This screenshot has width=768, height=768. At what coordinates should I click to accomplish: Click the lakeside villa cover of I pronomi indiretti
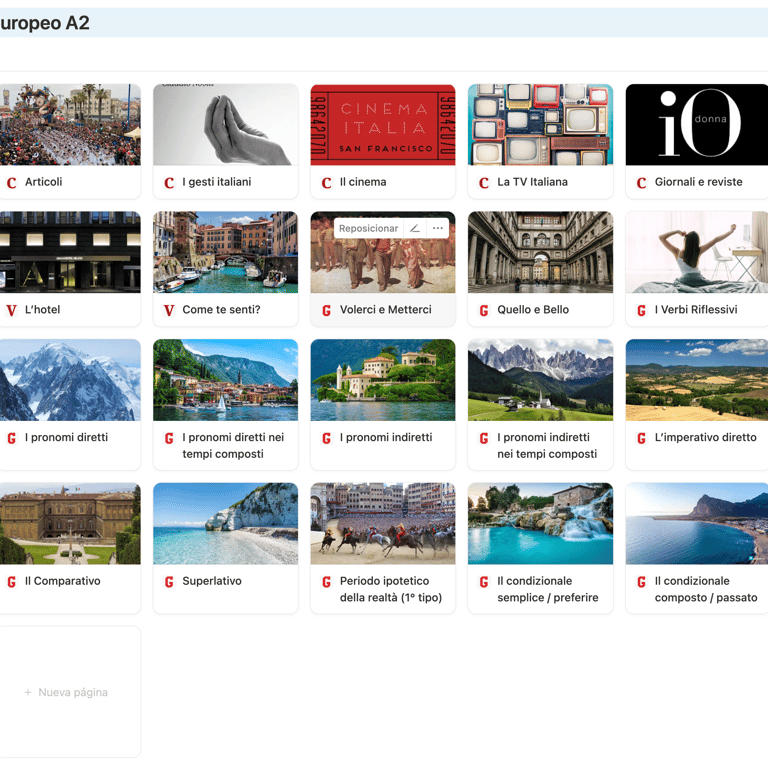pyautogui.click(x=383, y=380)
